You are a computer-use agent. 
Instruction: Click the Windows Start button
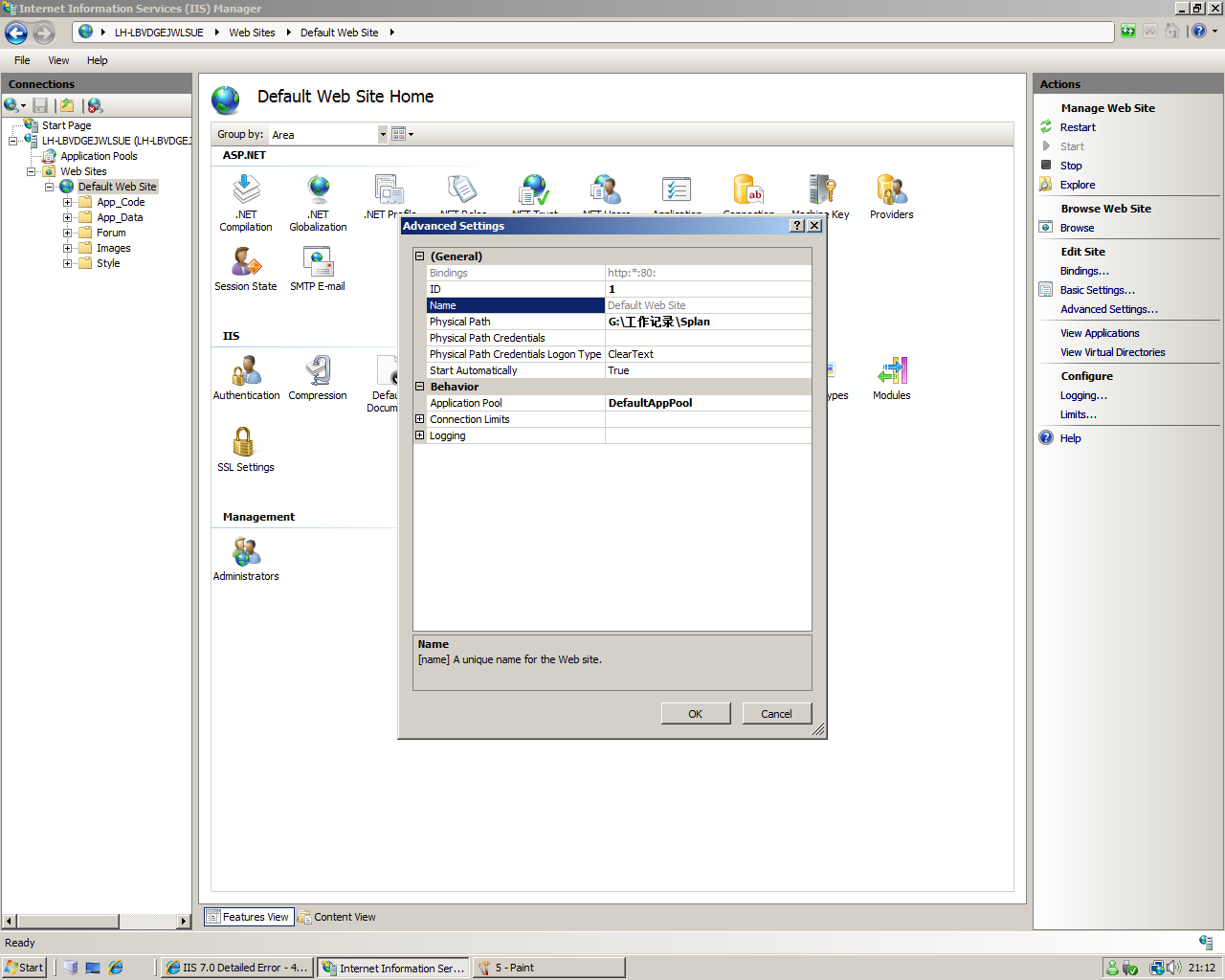(24, 968)
